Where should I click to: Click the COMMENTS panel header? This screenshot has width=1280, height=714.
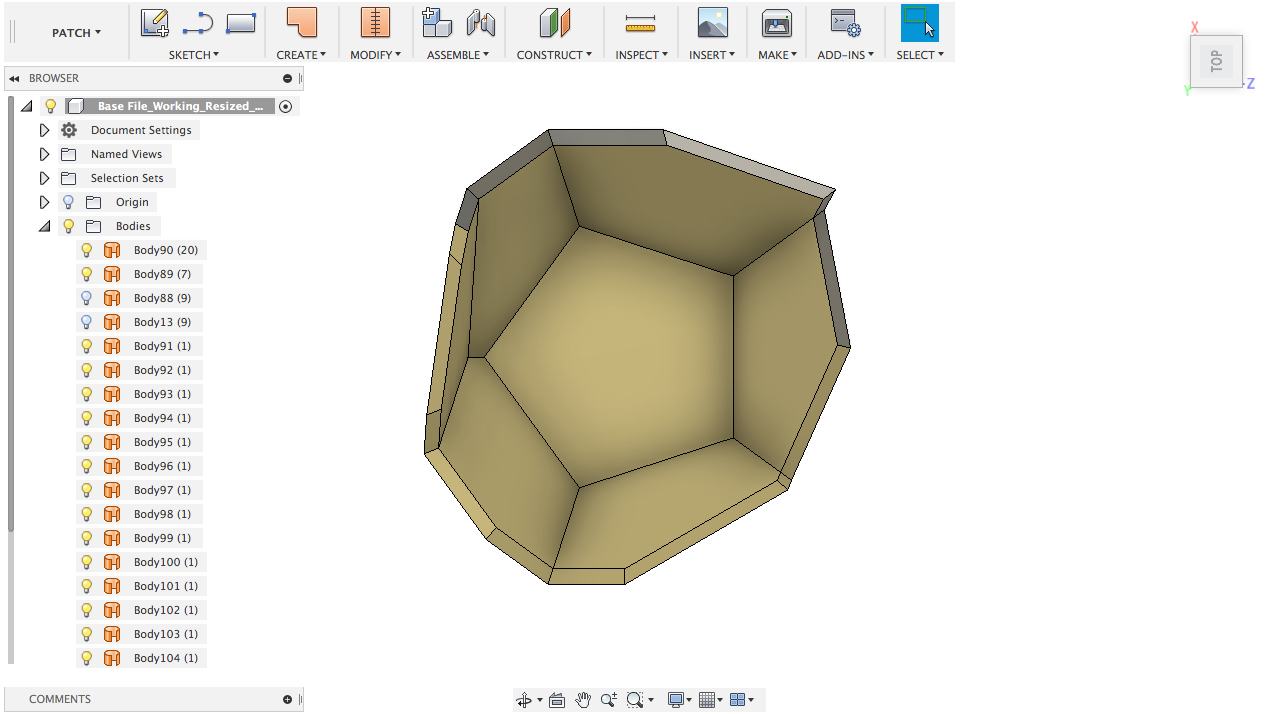tap(153, 699)
